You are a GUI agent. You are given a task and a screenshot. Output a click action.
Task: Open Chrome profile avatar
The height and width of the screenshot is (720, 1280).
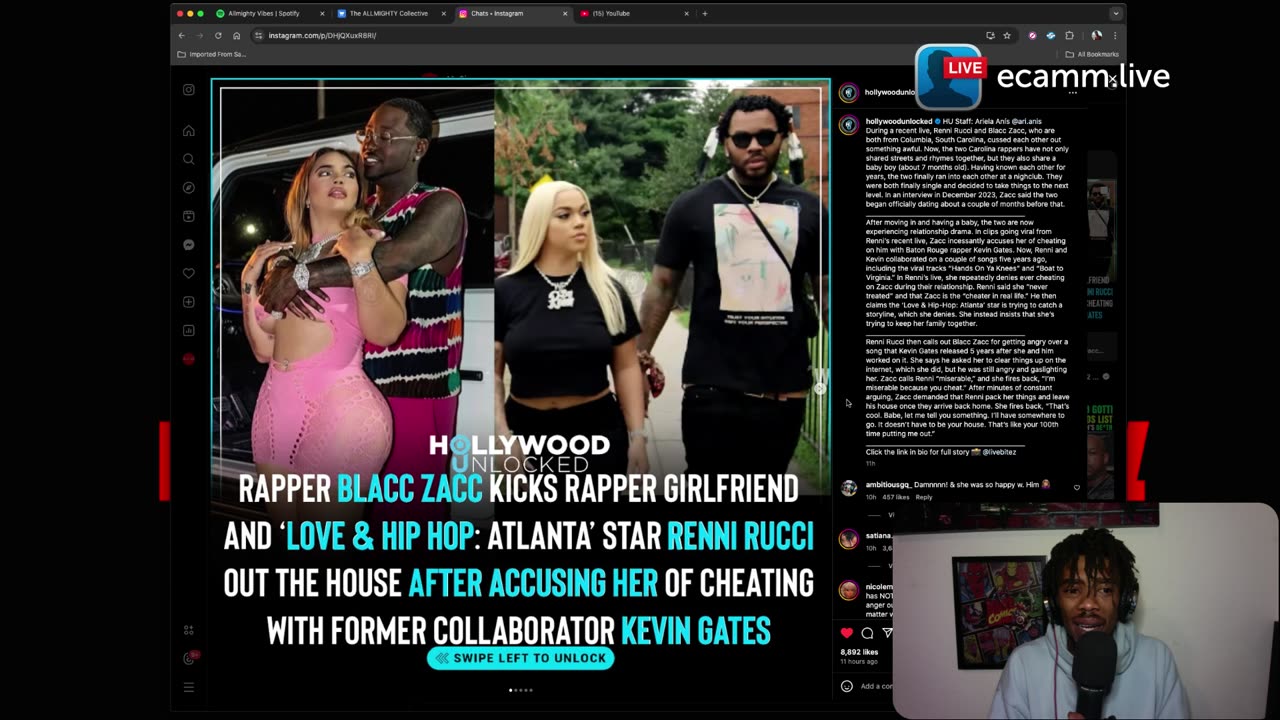pyautogui.click(x=1097, y=35)
